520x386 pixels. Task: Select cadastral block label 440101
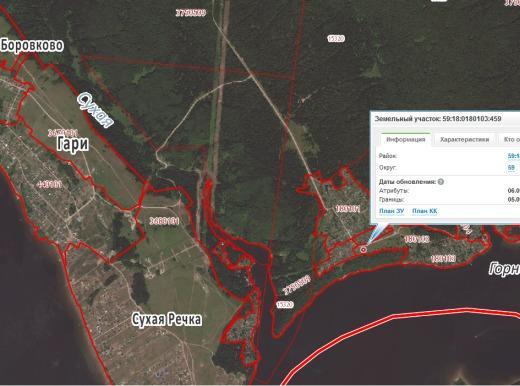pos(50,184)
